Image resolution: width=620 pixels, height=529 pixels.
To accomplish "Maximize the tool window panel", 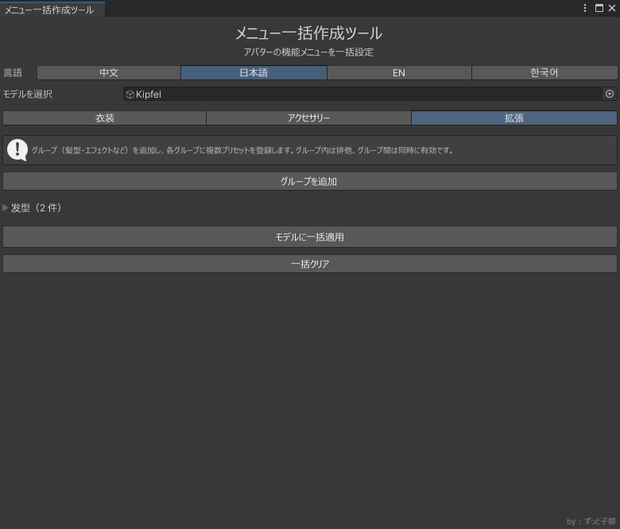I will click(x=599, y=8).
